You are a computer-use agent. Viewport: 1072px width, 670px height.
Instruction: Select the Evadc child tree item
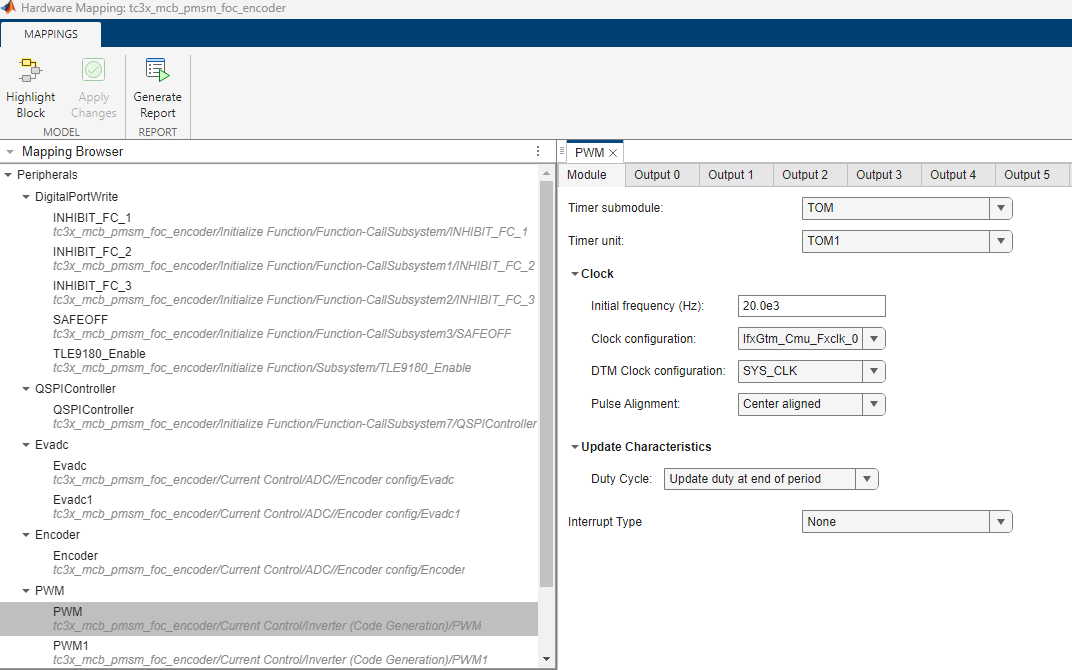click(269, 473)
